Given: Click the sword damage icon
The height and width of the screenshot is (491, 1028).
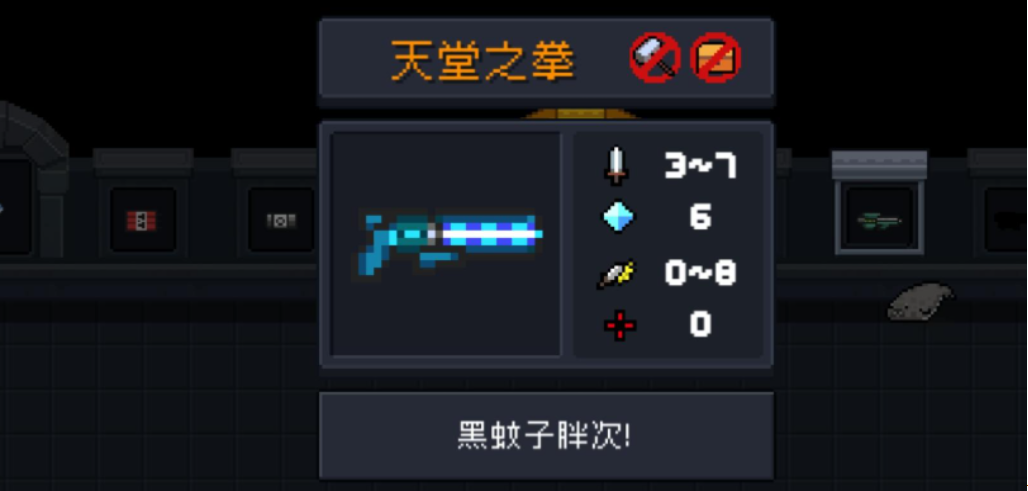Looking at the screenshot, I should [x=618, y=165].
